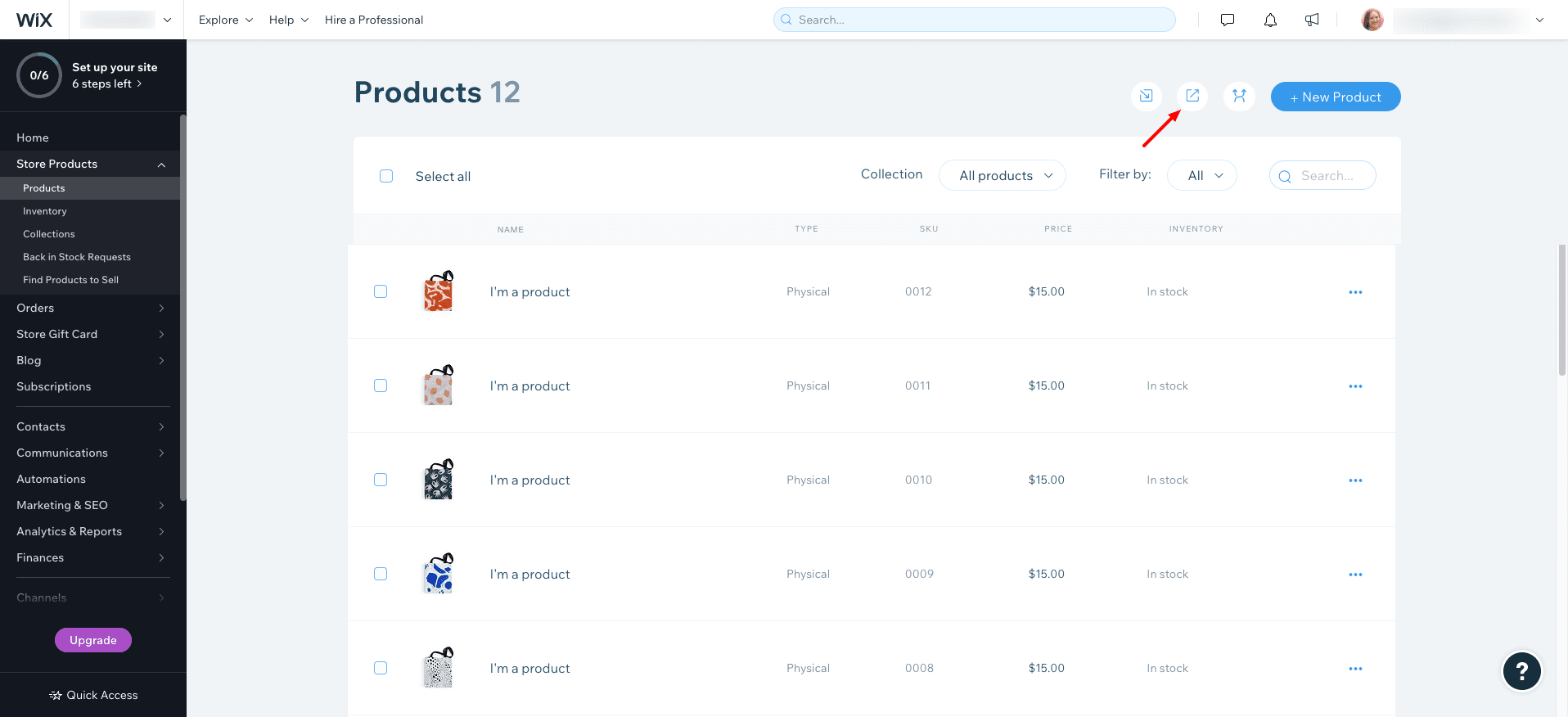Image resolution: width=1568 pixels, height=717 pixels.
Task: Click the megaphone announcements icon
Action: (x=1312, y=20)
